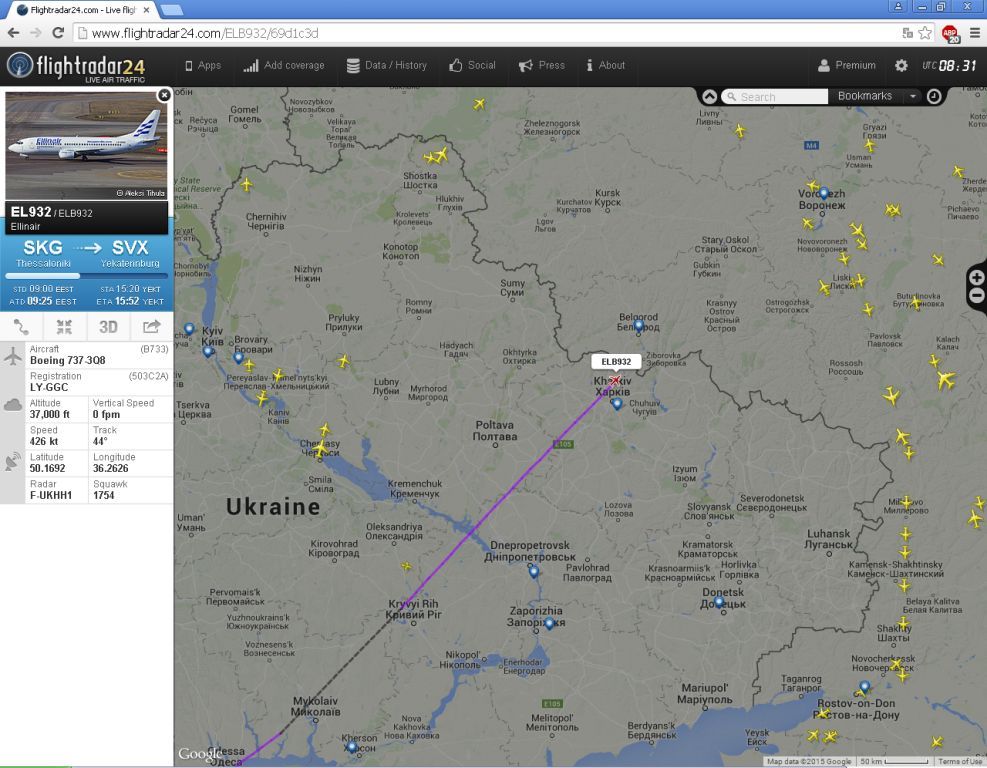Click the share flight icon
987x768 pixels.
pyautogui.click(x=152, y=327)
